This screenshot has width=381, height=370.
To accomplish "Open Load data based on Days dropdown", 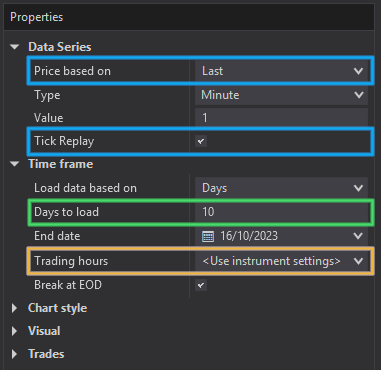I will pyautogui.click(x=282, y=188).
